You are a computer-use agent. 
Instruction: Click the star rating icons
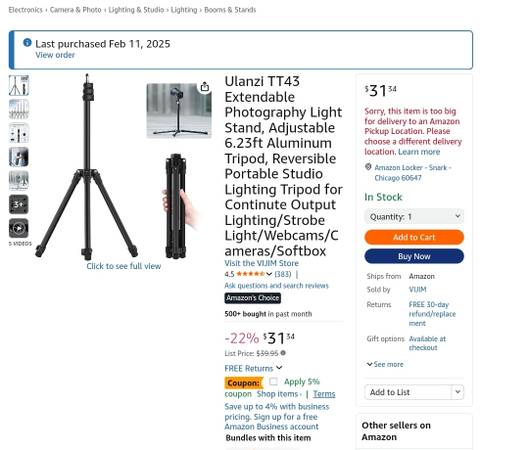pos(251,274)
